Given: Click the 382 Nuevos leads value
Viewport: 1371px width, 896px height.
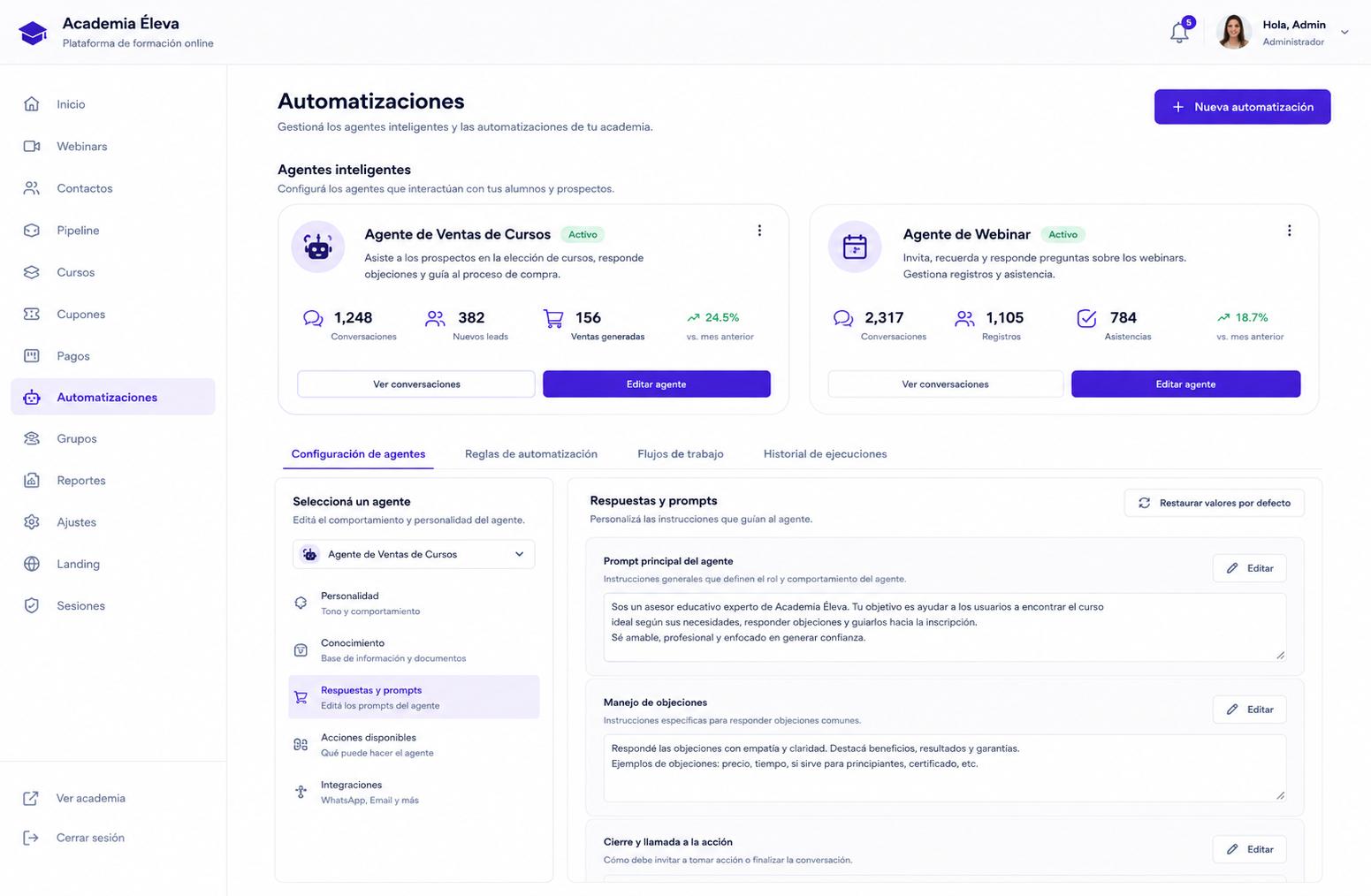Looking at the screenshot, I should (471, 317).
